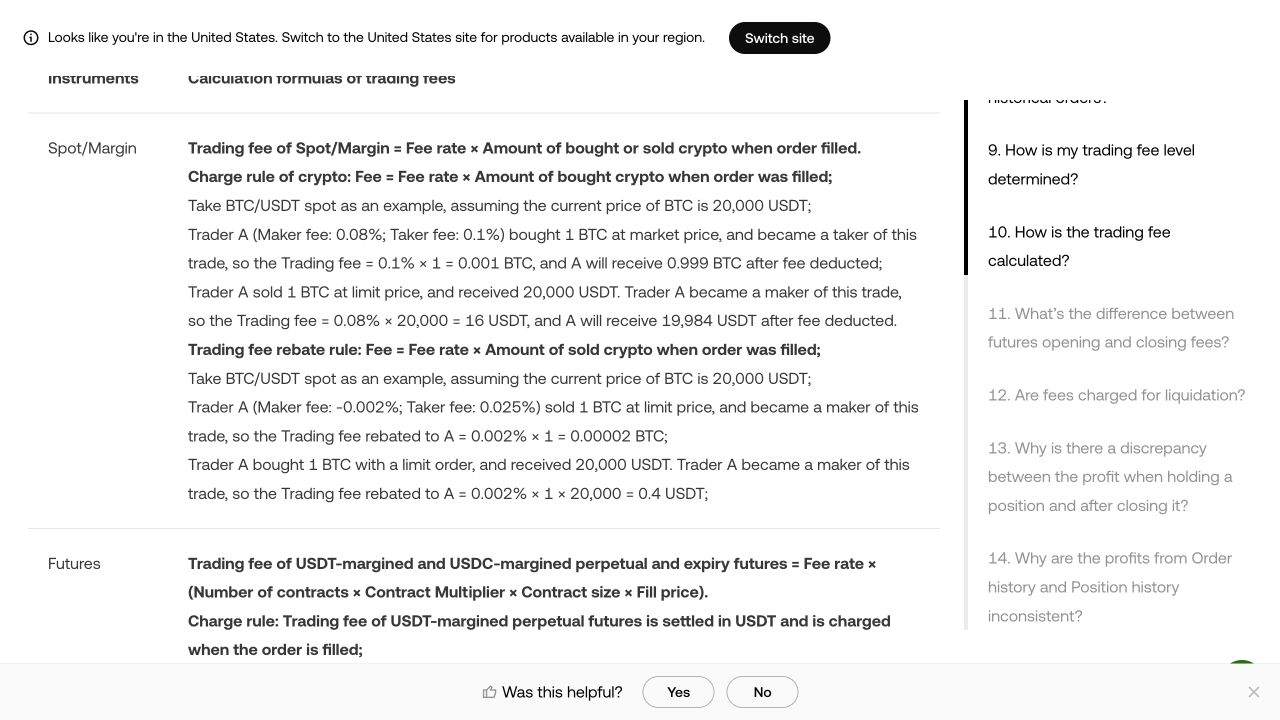The height and width of the screenshot is (720, 1280).
Task: Open question 12 fees charged for liquidation
Action: pos(1116,395)
